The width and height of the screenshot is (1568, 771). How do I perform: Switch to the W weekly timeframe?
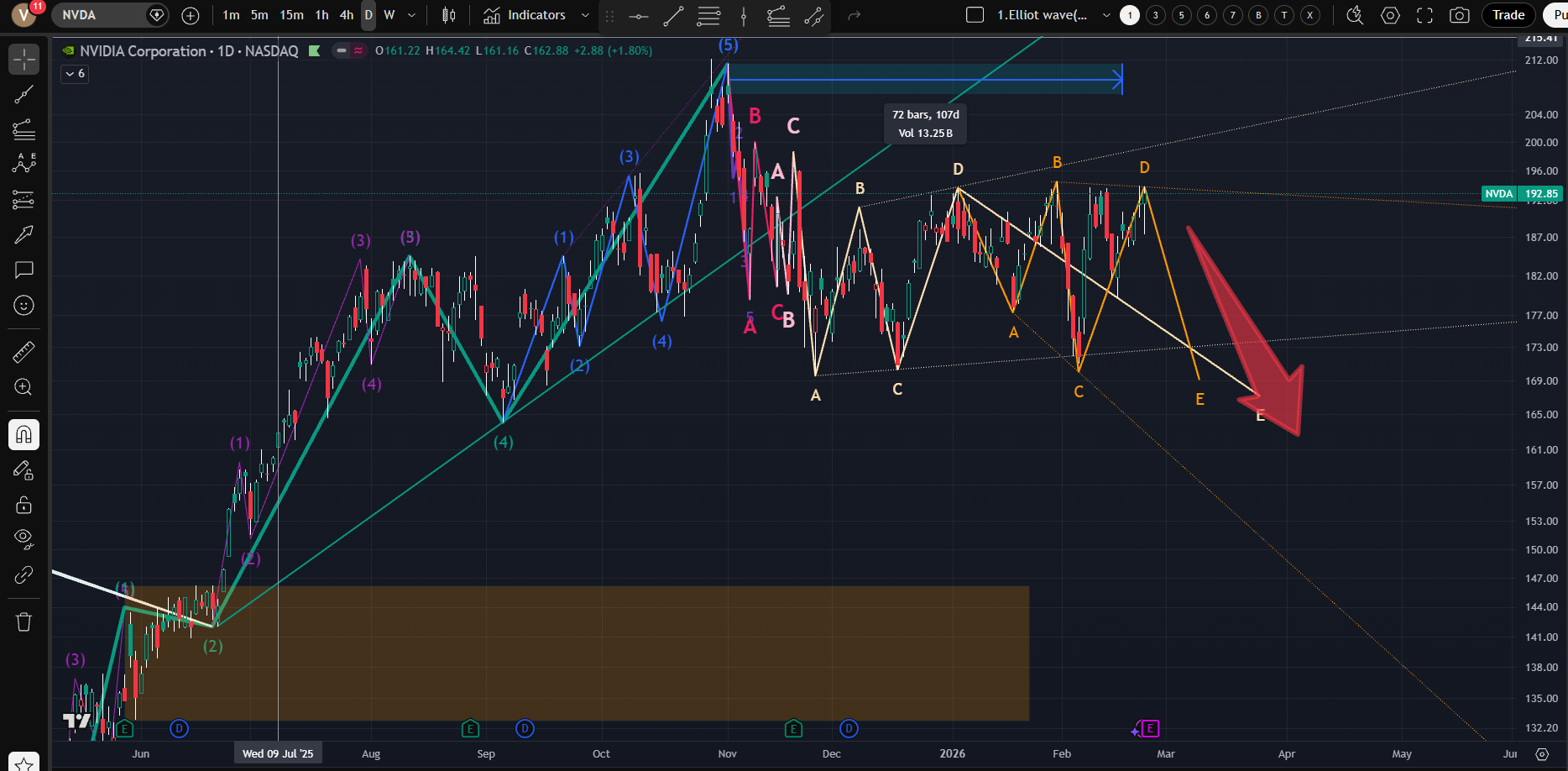click(389, 15)
